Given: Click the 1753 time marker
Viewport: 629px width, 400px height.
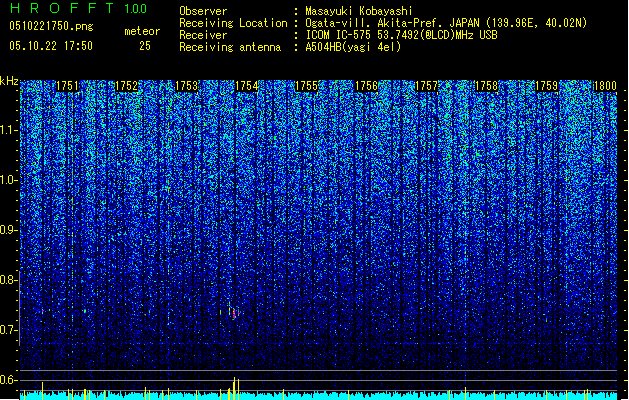Looking at the screenshot, I should click(x=187, y=86).
